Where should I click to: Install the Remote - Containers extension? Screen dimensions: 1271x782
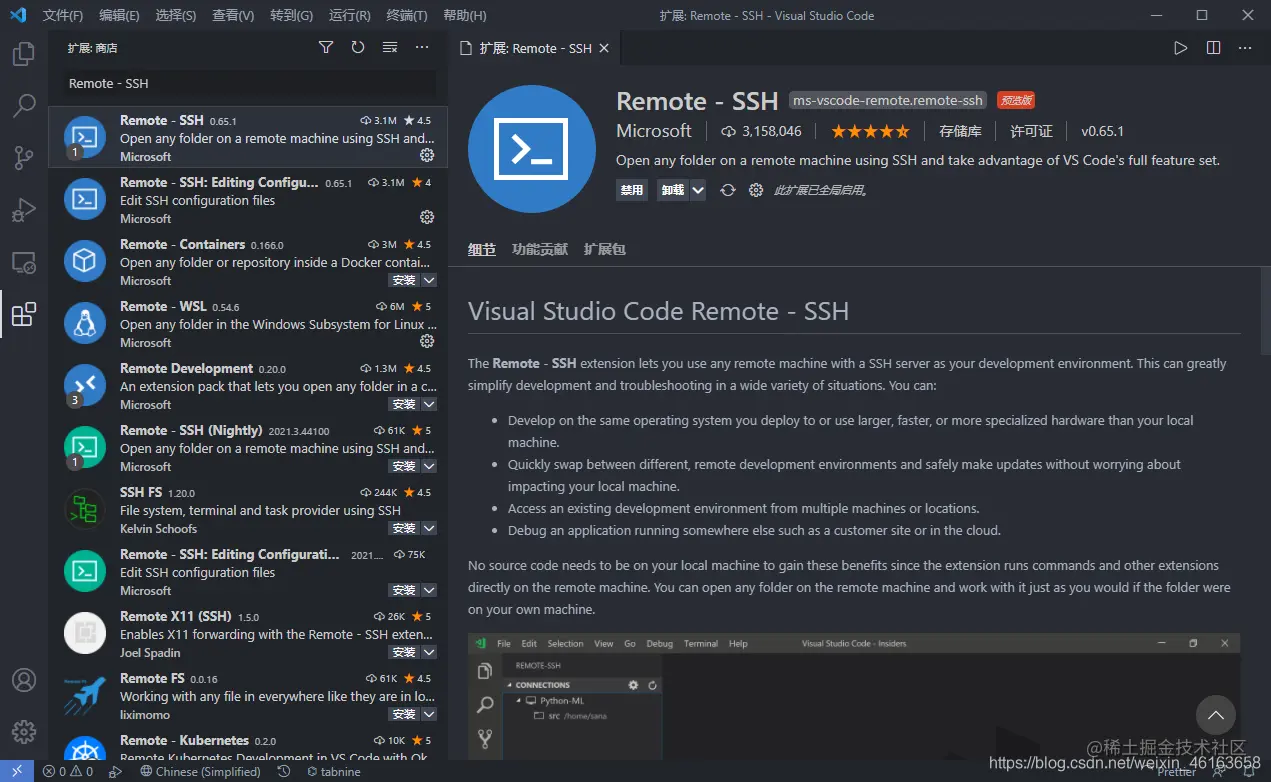(x=404, y=280)
